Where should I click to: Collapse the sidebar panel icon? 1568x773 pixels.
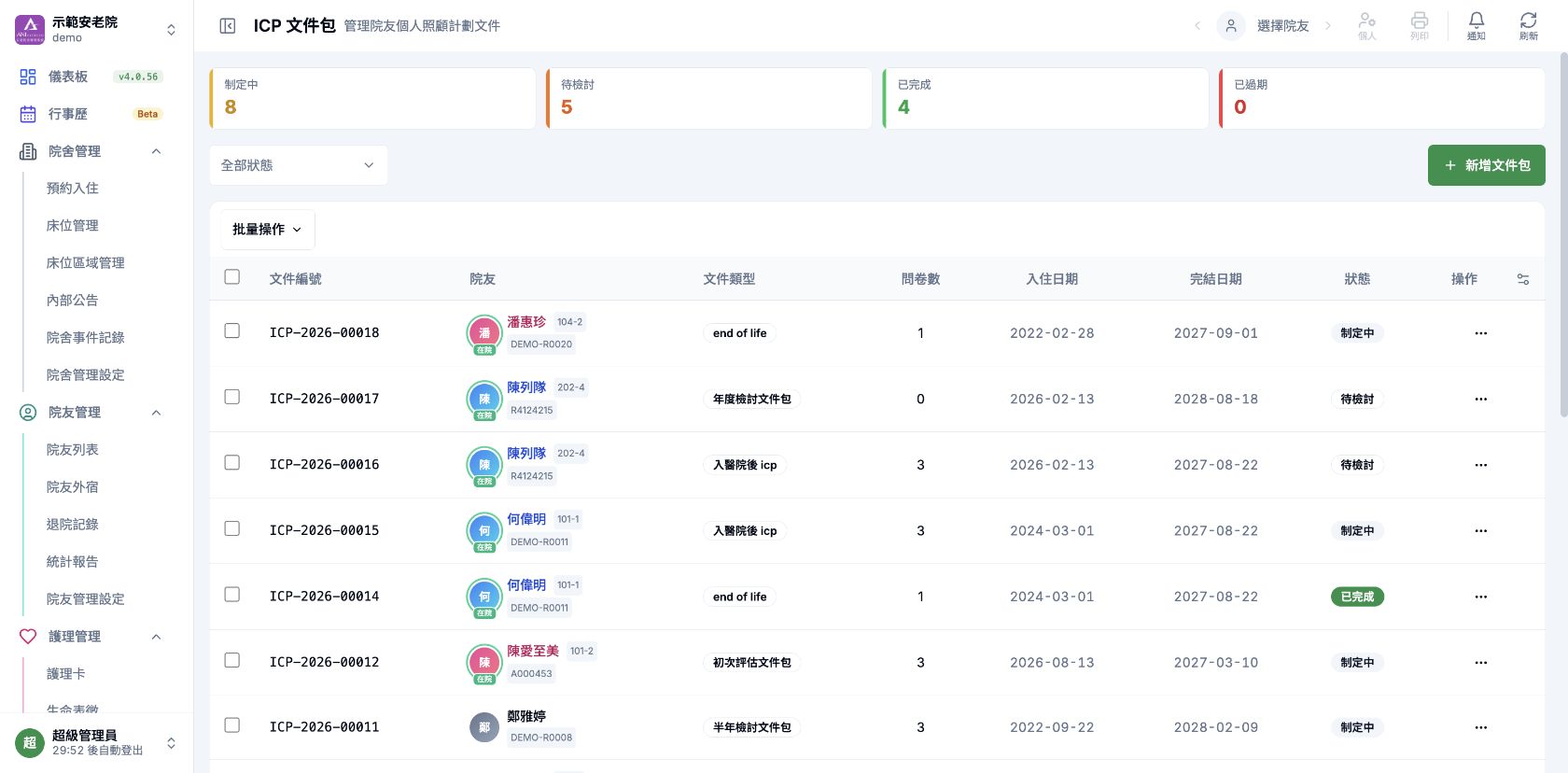(x=227, y=26)
